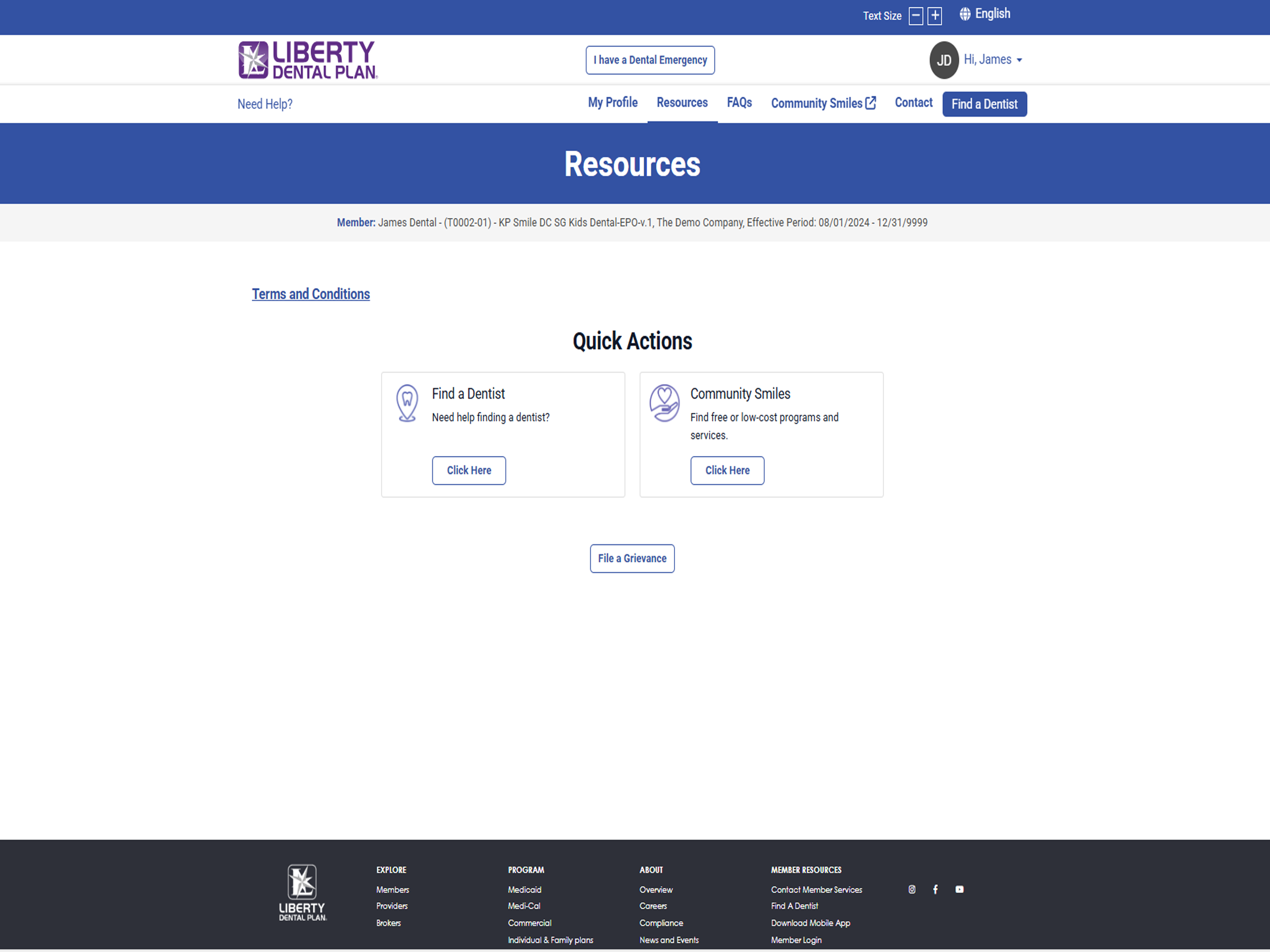Open footer Find A Dentist link
The height and width of the screenshot is (952, 1270).
click(794, 906)
